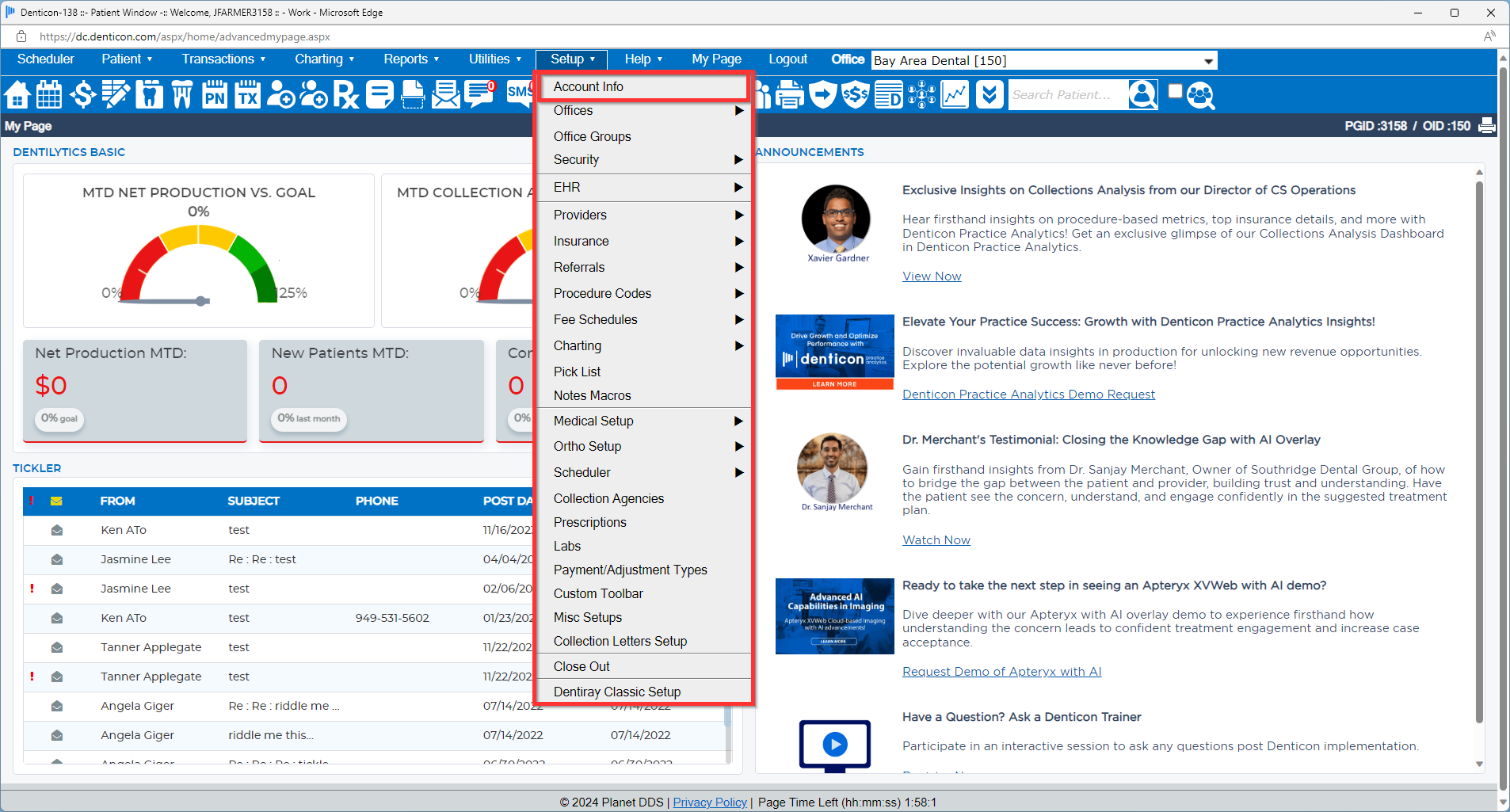
Task: Open Scheduler from the menu bar
Action: 46,59
